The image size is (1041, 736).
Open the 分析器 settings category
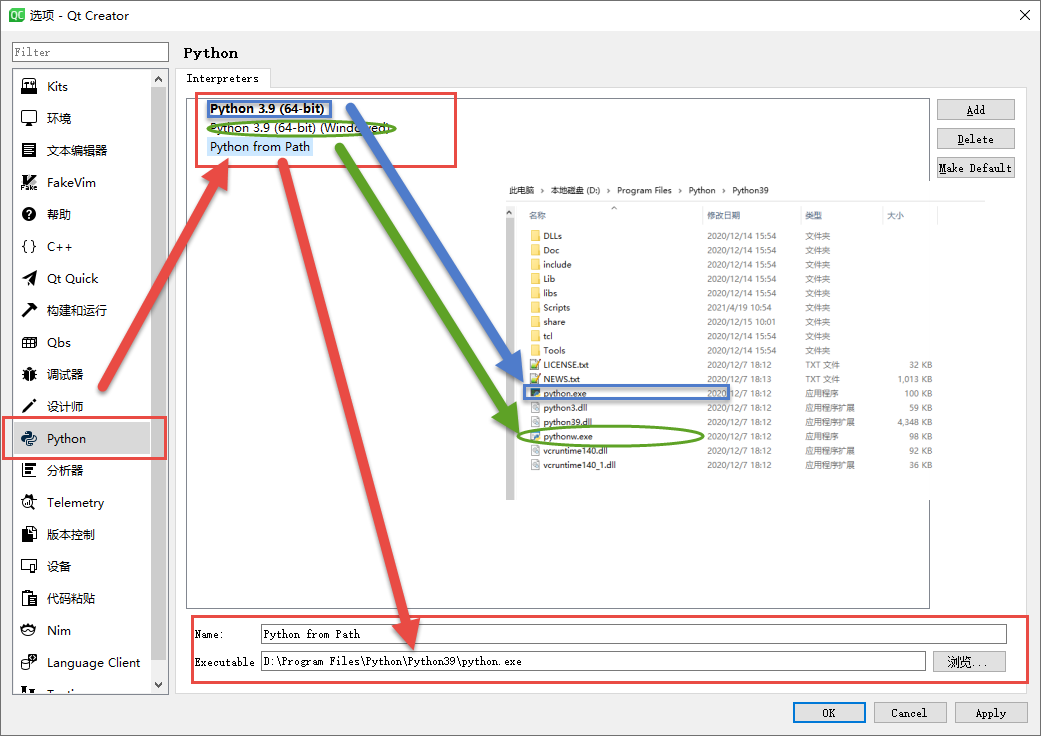(x=83, y=471)
